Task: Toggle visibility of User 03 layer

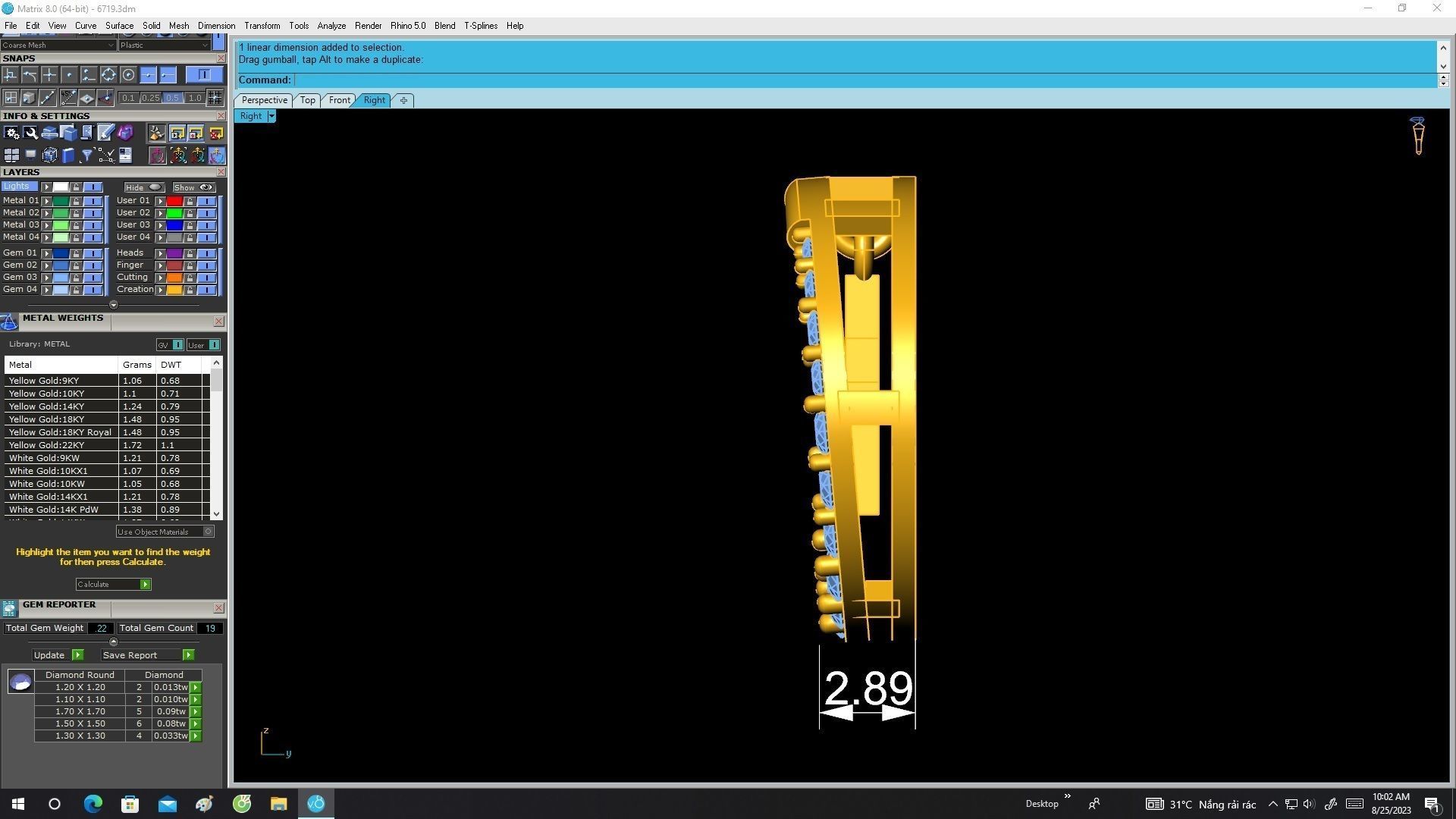Action: (206, 225)
